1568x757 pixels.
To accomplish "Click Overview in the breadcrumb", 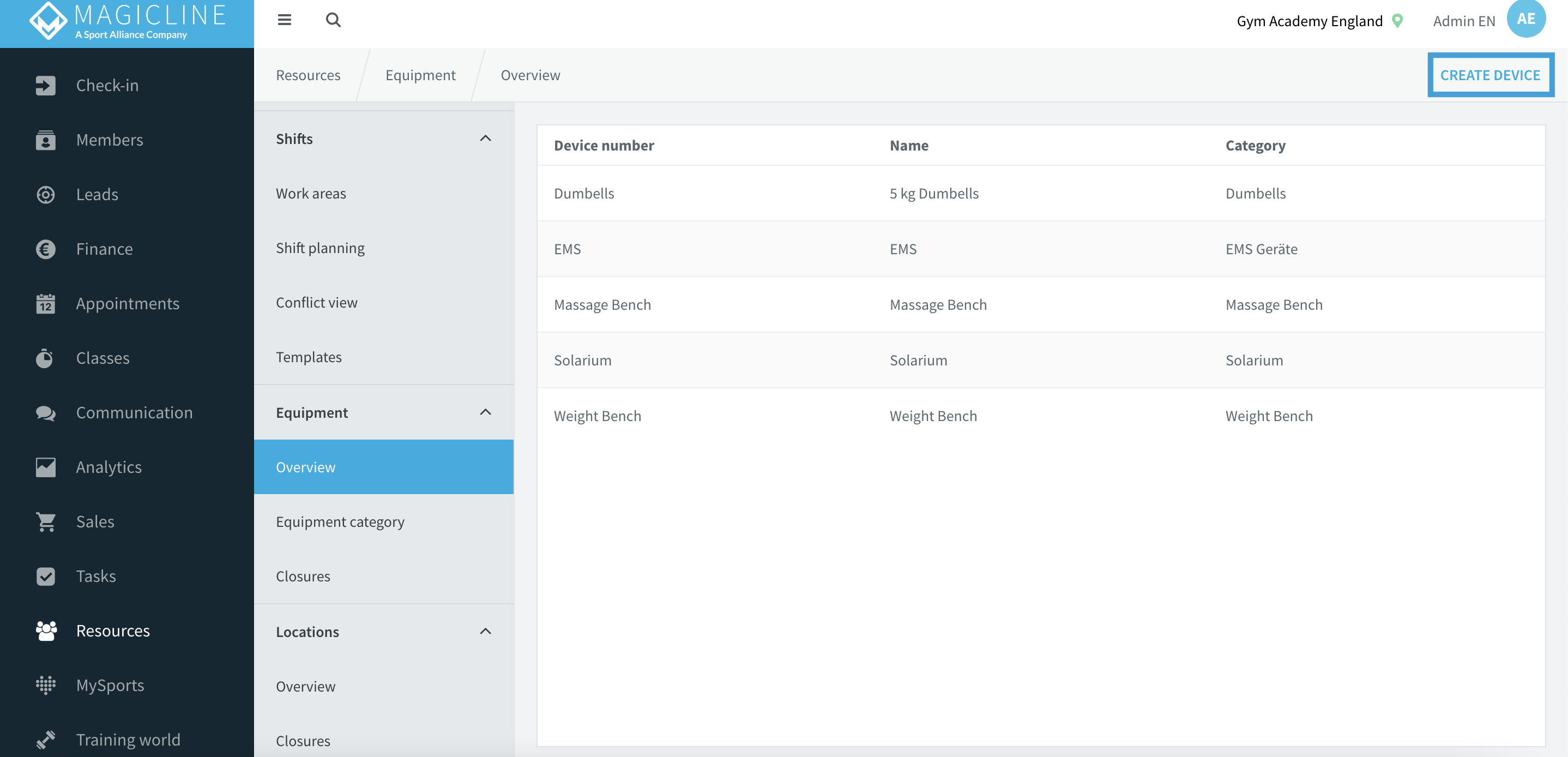I will click(530, 75).
